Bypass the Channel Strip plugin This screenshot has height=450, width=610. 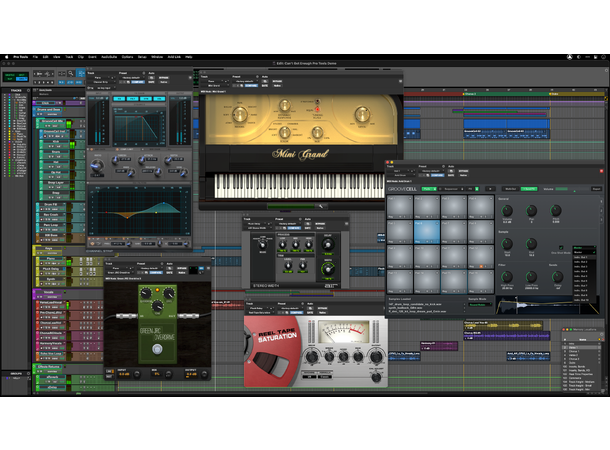pyautogui.click(x=164, y=78)
